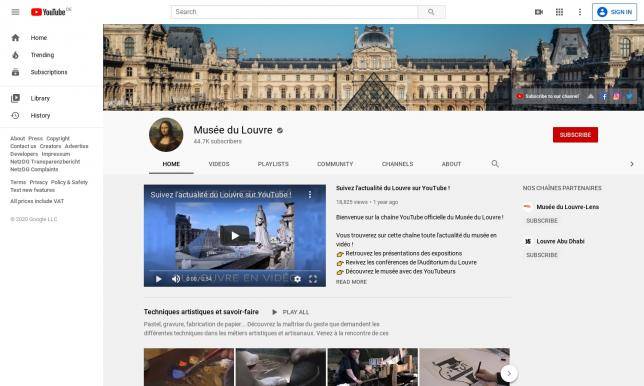Screen dimensions: 644x386
Task: Click the video progress bar
Action: click(235, 271)
